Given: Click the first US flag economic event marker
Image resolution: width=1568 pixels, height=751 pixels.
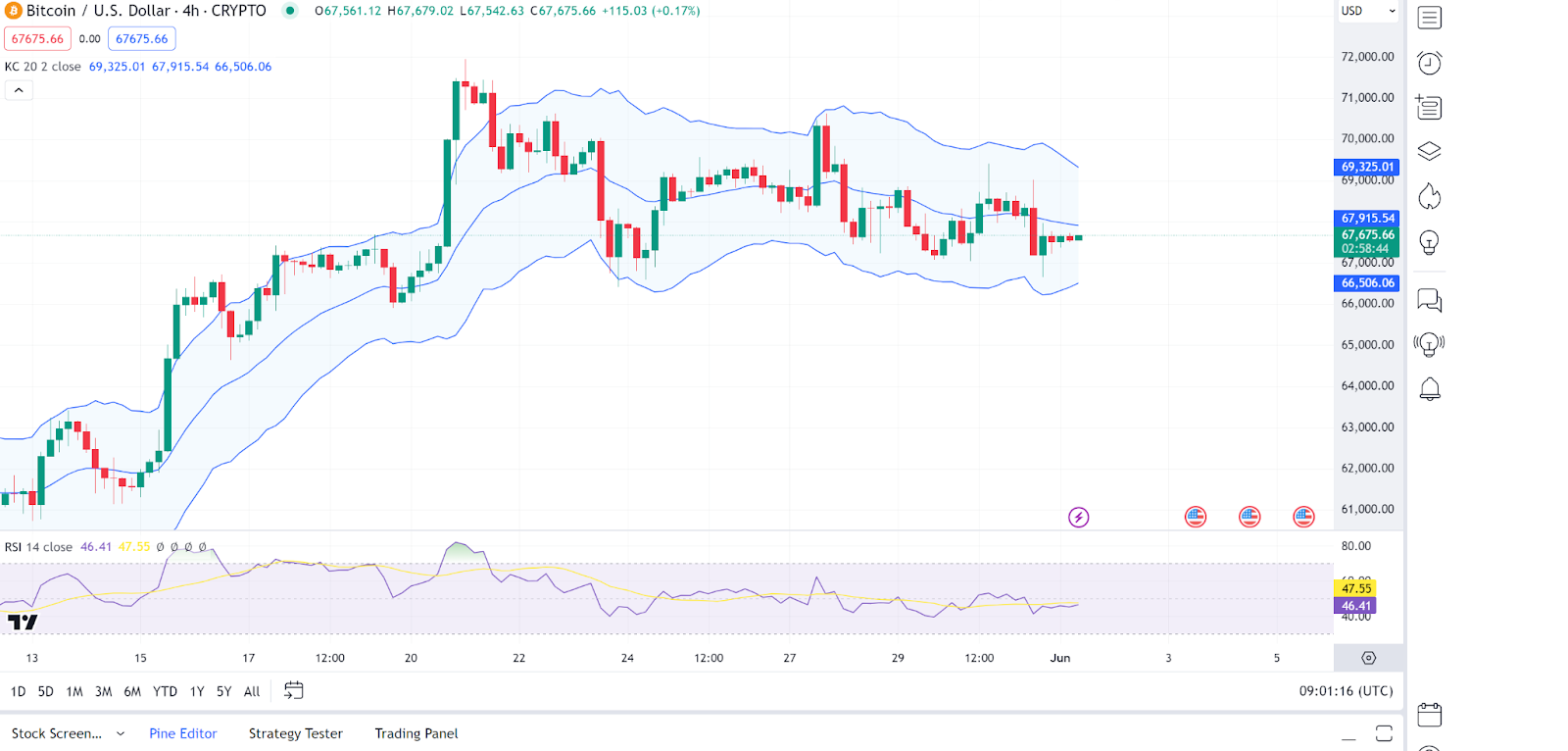Looking at the screenshot, I should coord(1196,517).
